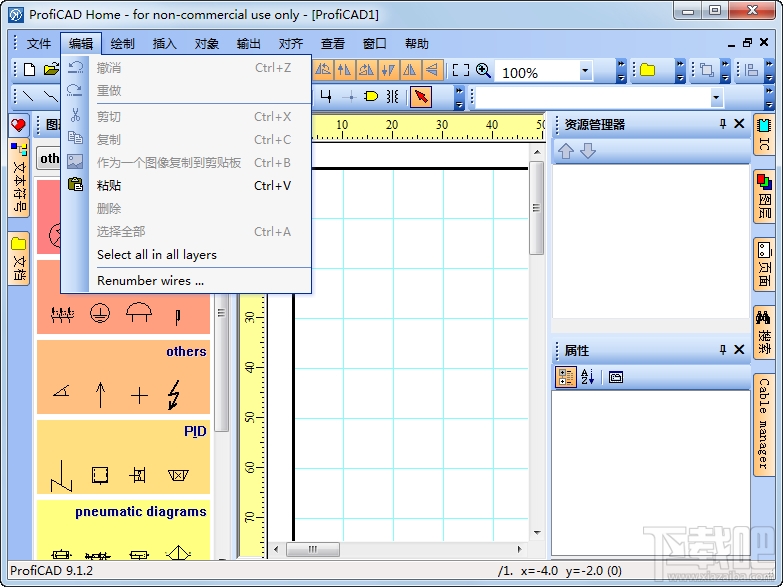Click the down arrow in resource manager
Image resolution: width=783 pixels, height=587 pixels.
point(588,151)
